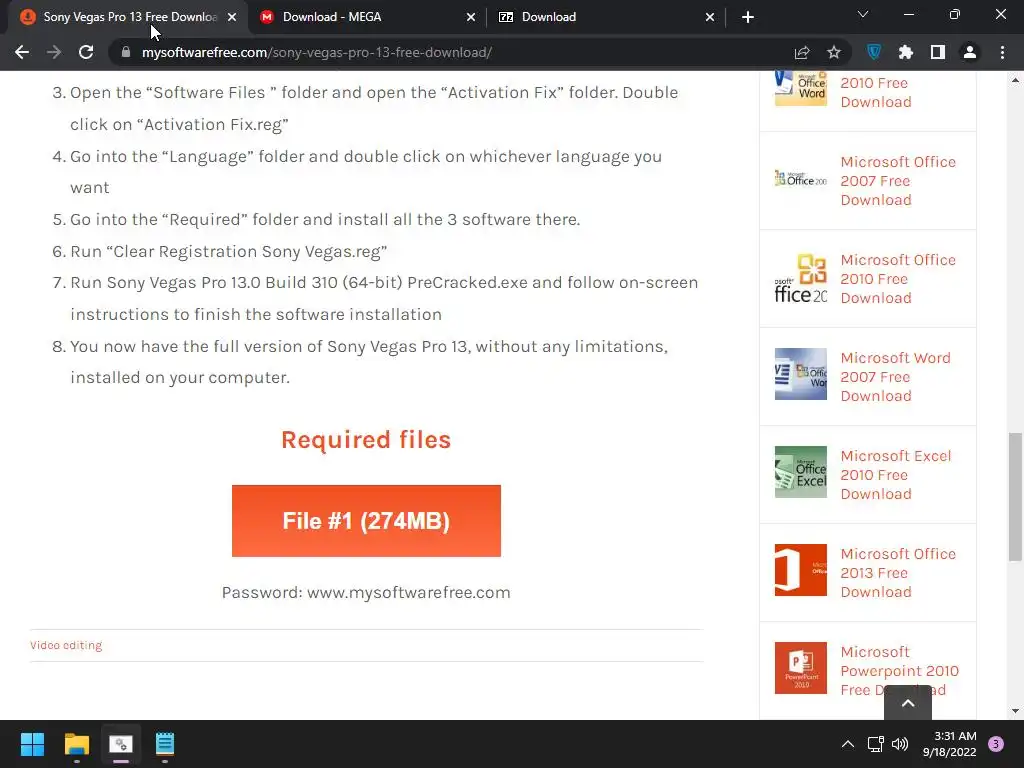Click the Required files heading
The image size is (1024, 768).
(366, 440)
